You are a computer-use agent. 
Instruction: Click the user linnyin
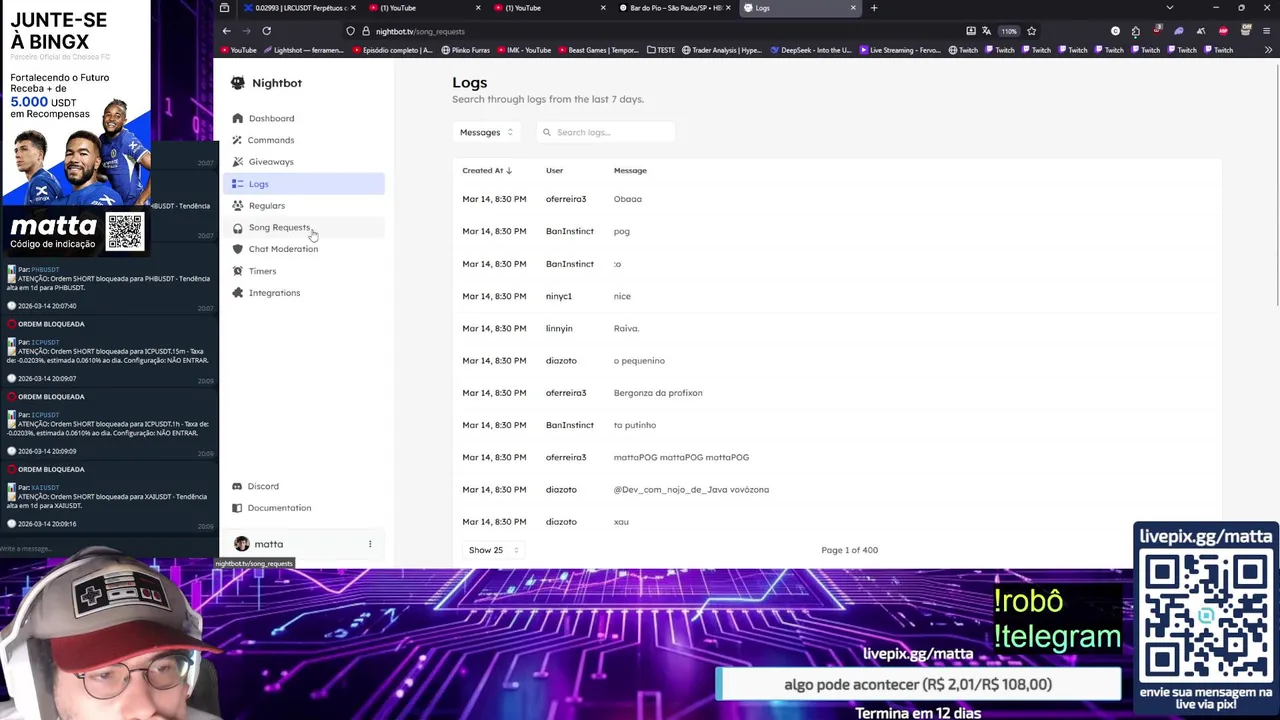pos(559,328)
